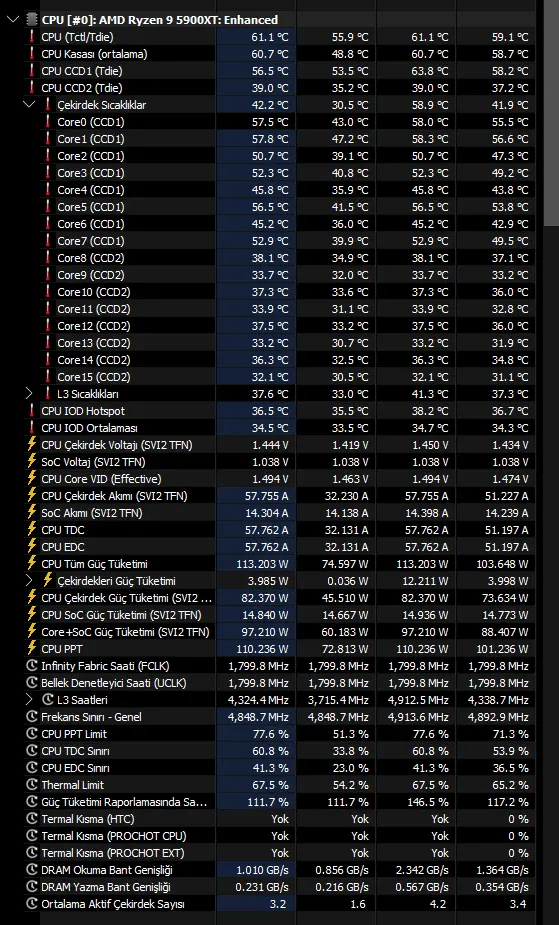Select DRAM Yazma Bant Genişliği label
Image resolution: width=559 pixels, height=925 pixels.
coord(106,887)
